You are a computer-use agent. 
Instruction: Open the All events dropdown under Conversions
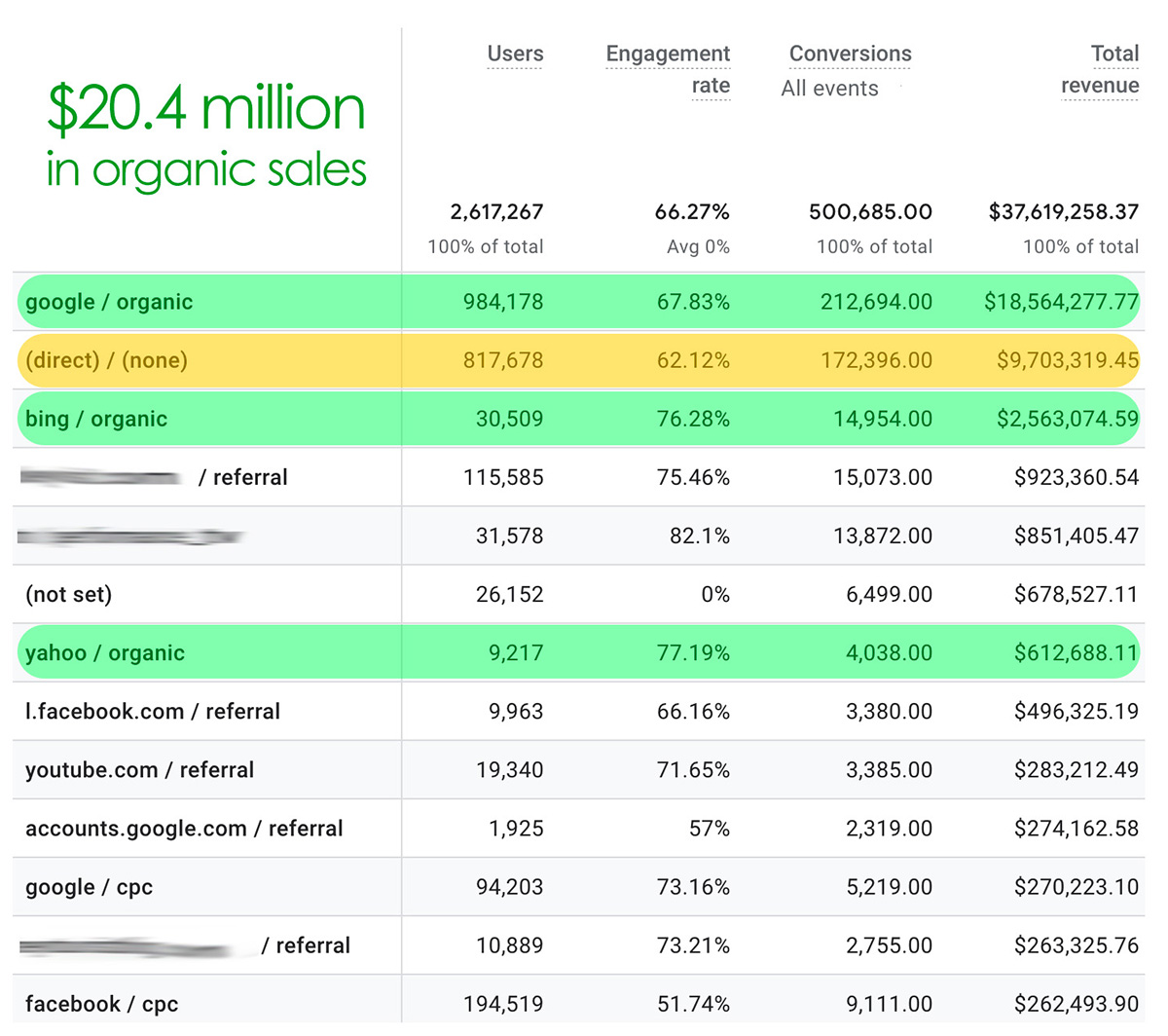[x=829, y=89]
